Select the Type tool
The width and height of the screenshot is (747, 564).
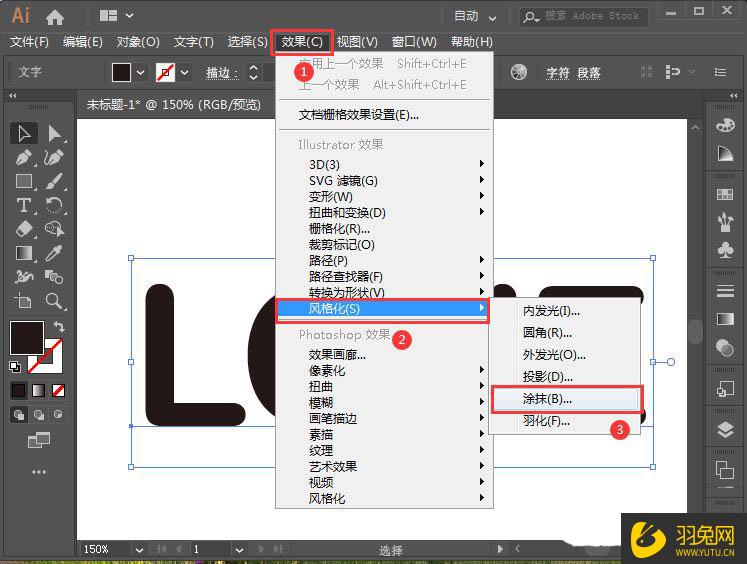click(x=24, y=205)
